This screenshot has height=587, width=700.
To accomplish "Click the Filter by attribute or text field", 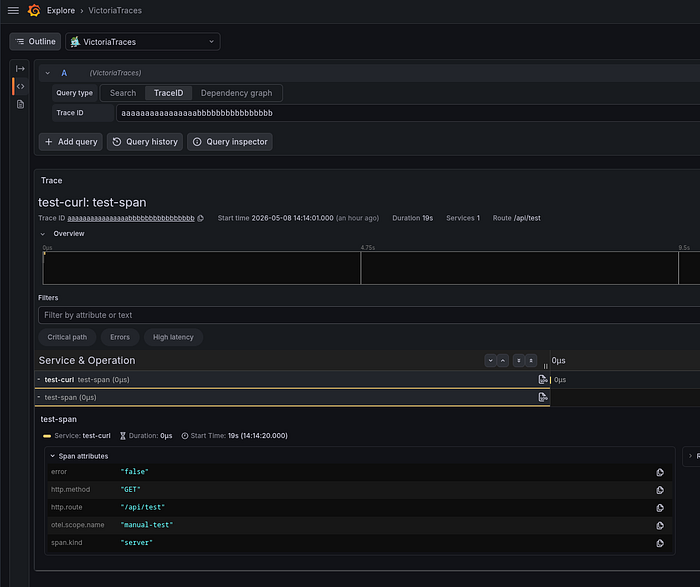I will pyautogui.click(x=369, y=315).
